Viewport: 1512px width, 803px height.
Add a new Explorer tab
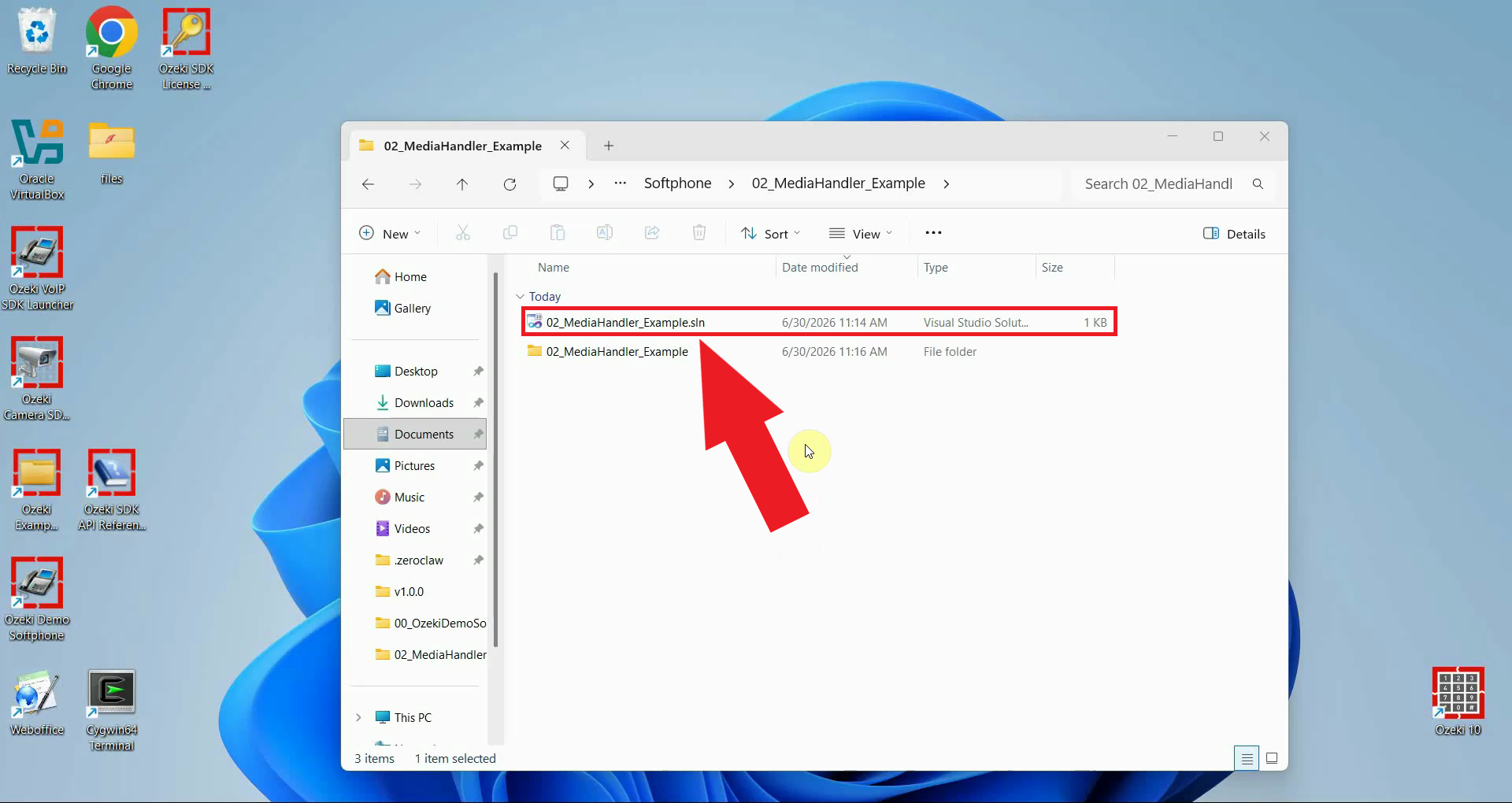point(609,146)
